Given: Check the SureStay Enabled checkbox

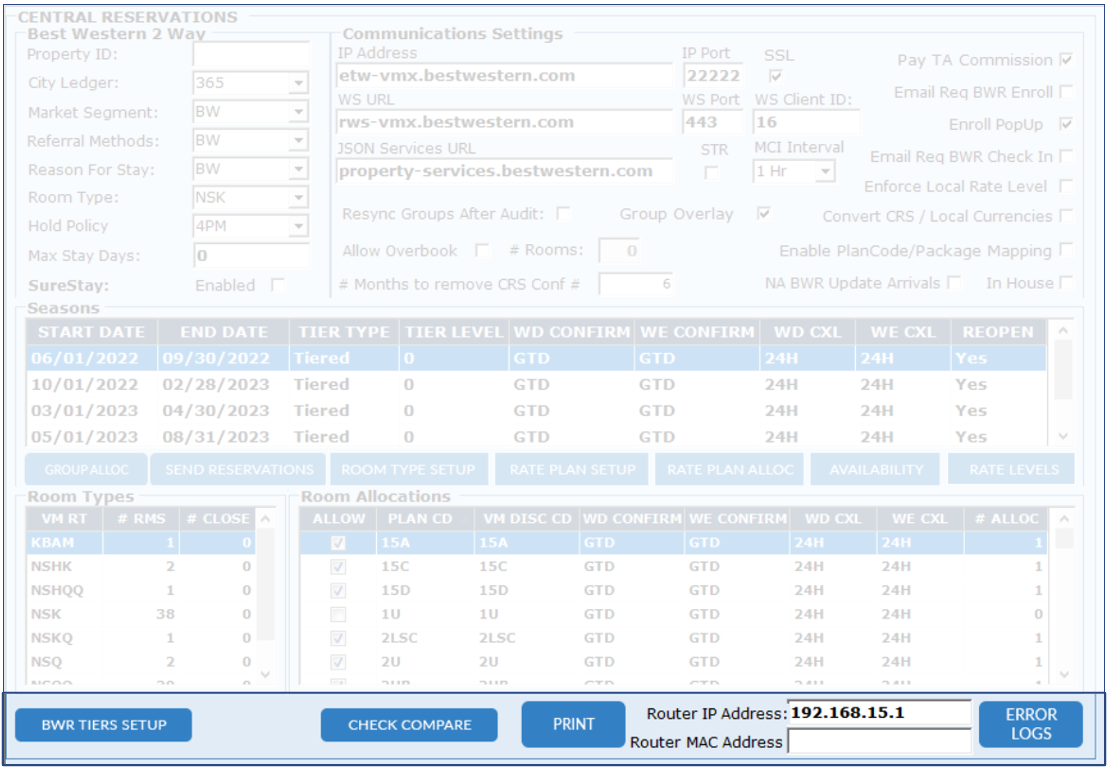Looking at the screenshot, I should (278, 285).
